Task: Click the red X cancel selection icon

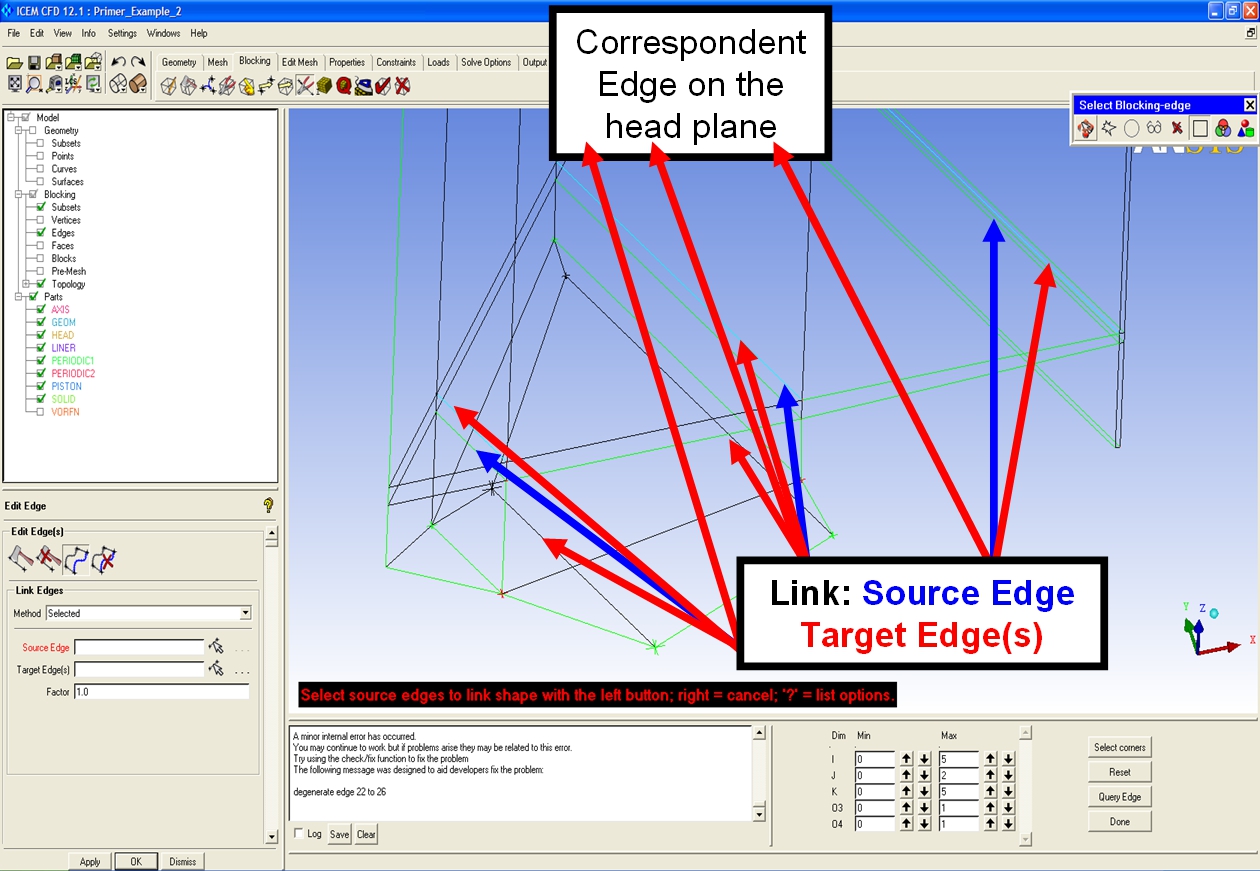Action: (x=1177, y=128)
